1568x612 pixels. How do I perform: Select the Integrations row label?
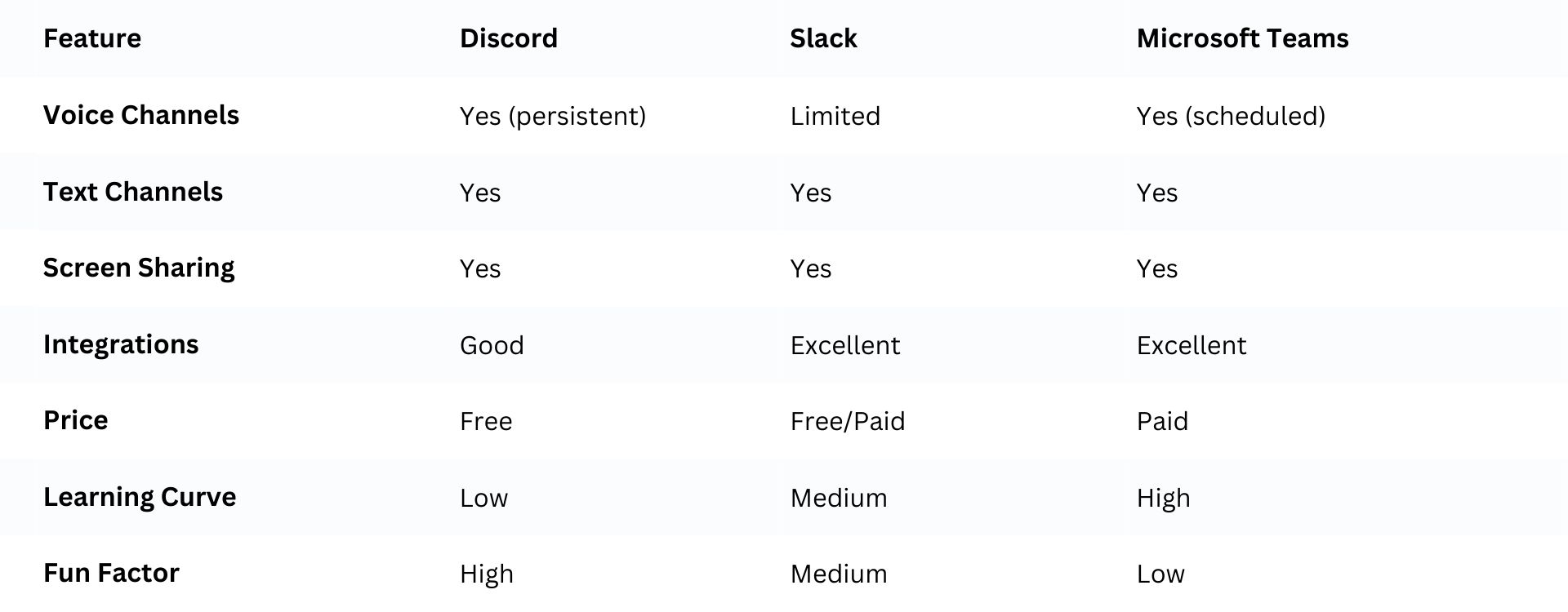(x=121, y=344)
